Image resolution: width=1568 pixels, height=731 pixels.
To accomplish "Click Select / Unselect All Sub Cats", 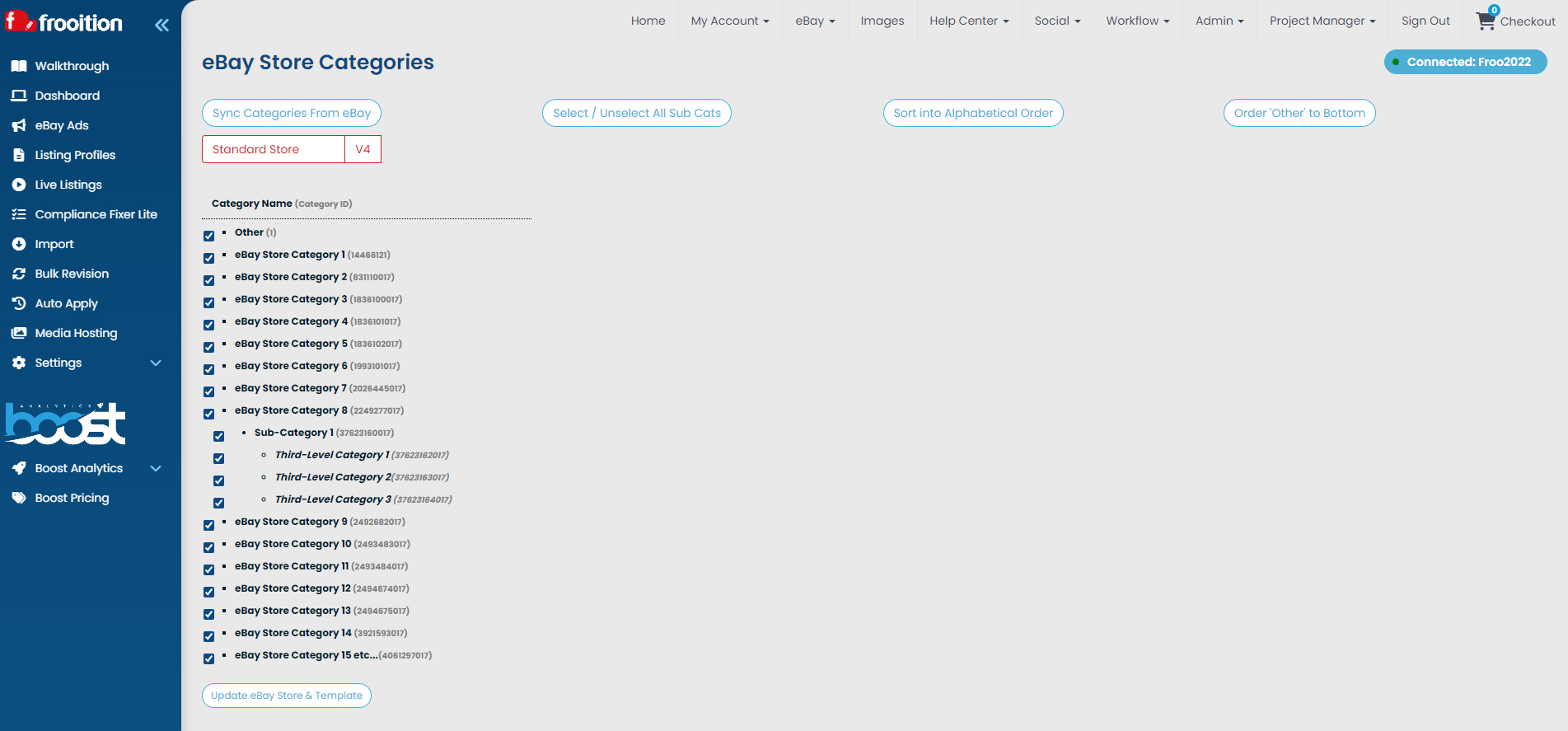I will pos(637,113).
